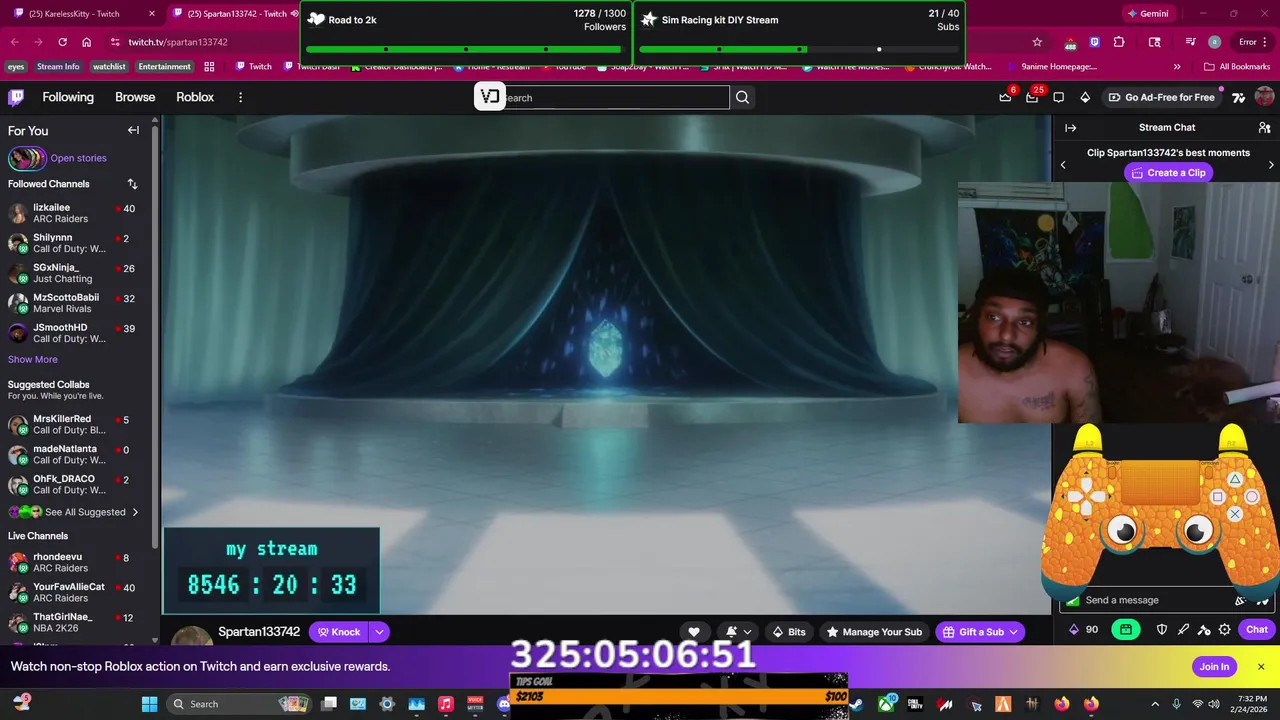Click the Bits button below the player
This screenshot has height=720, width=1280.
pyautogui.click(x=788, y=632)
